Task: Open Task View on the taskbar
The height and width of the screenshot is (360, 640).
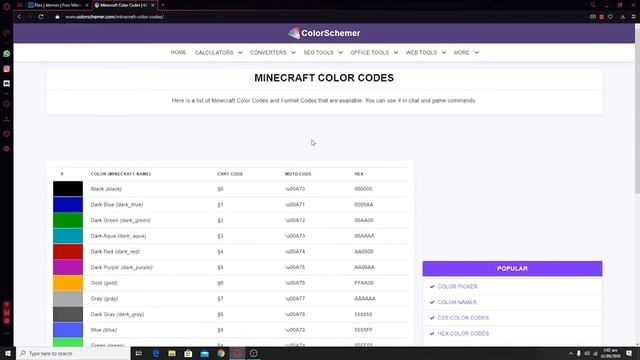Action: pyautogui.click(x=139, y=353)
